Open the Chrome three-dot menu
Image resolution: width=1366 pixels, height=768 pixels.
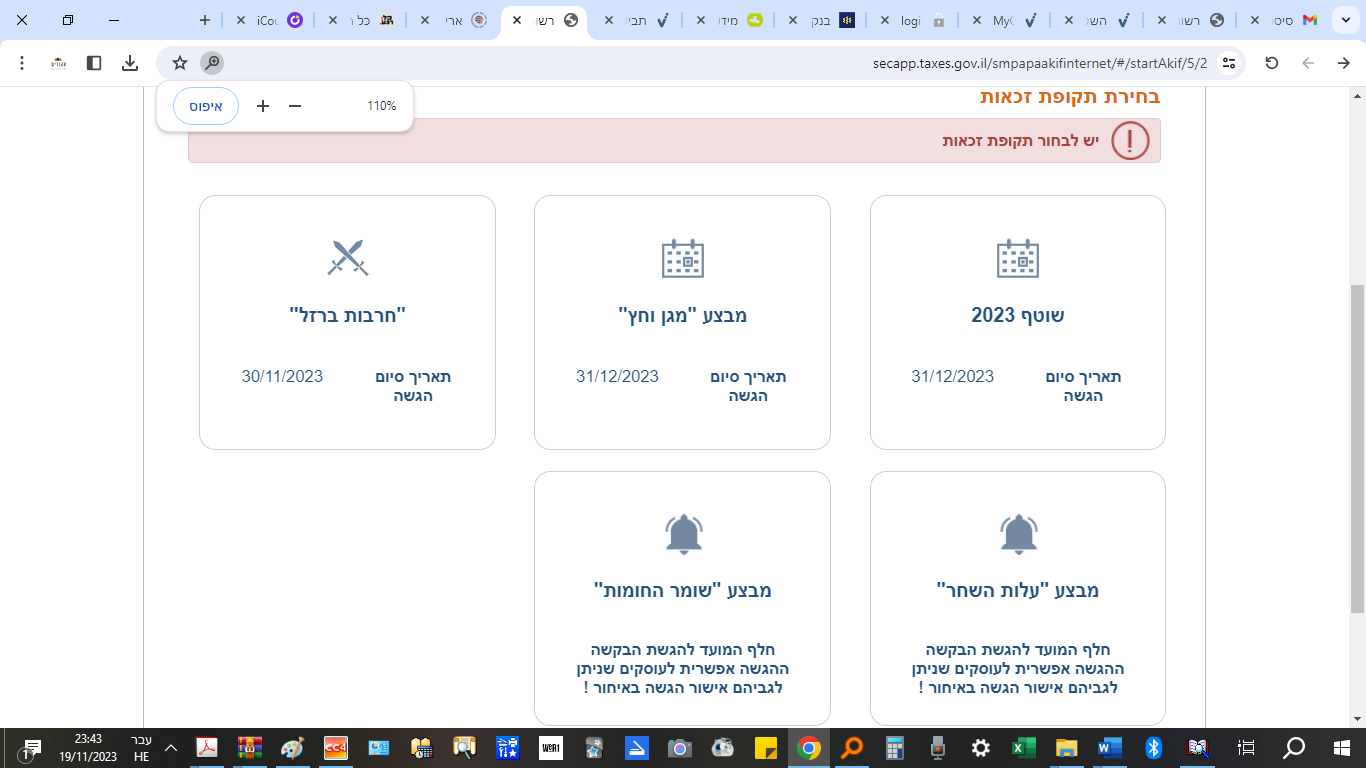coord(22,63)
